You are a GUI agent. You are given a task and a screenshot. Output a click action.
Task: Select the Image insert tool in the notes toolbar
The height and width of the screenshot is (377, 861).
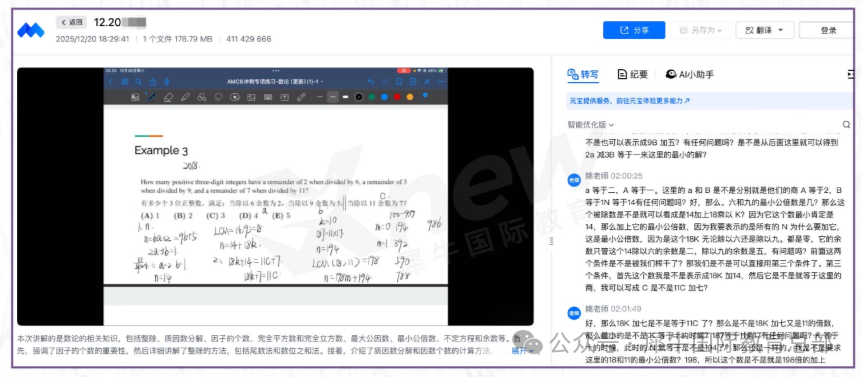(x=251, y=97)
